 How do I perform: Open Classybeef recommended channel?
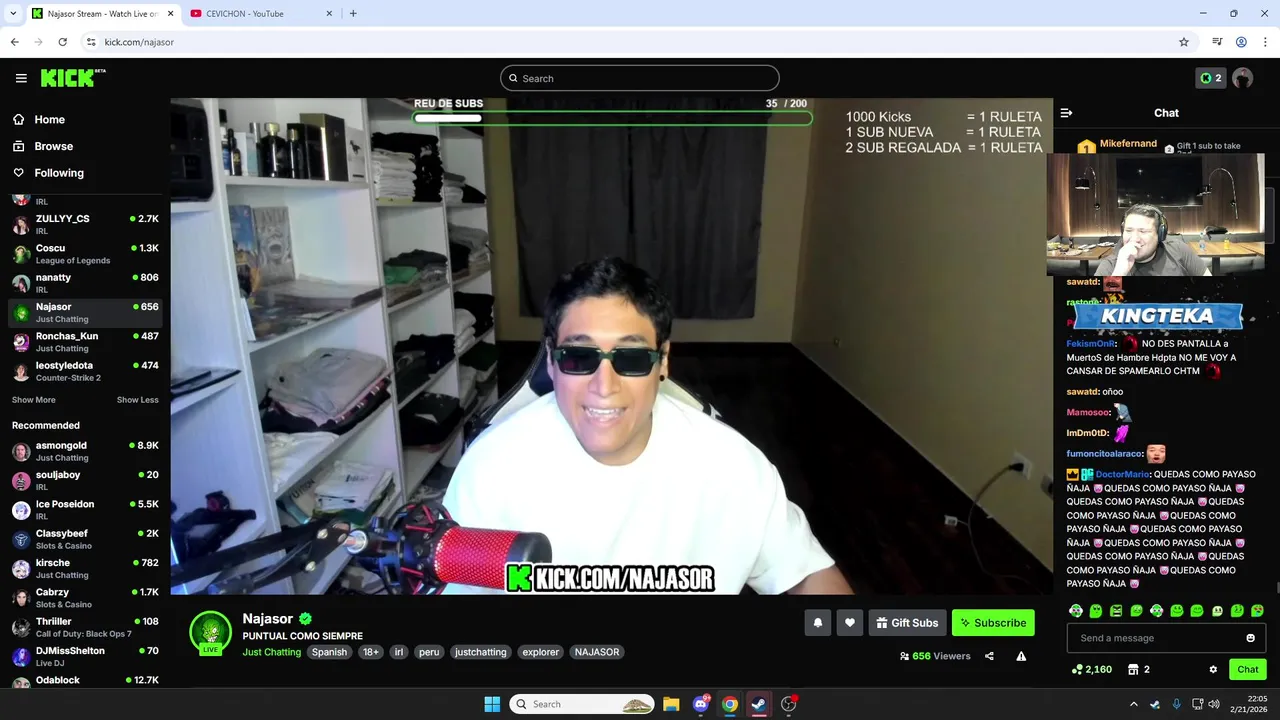click(x=85, y=539)
